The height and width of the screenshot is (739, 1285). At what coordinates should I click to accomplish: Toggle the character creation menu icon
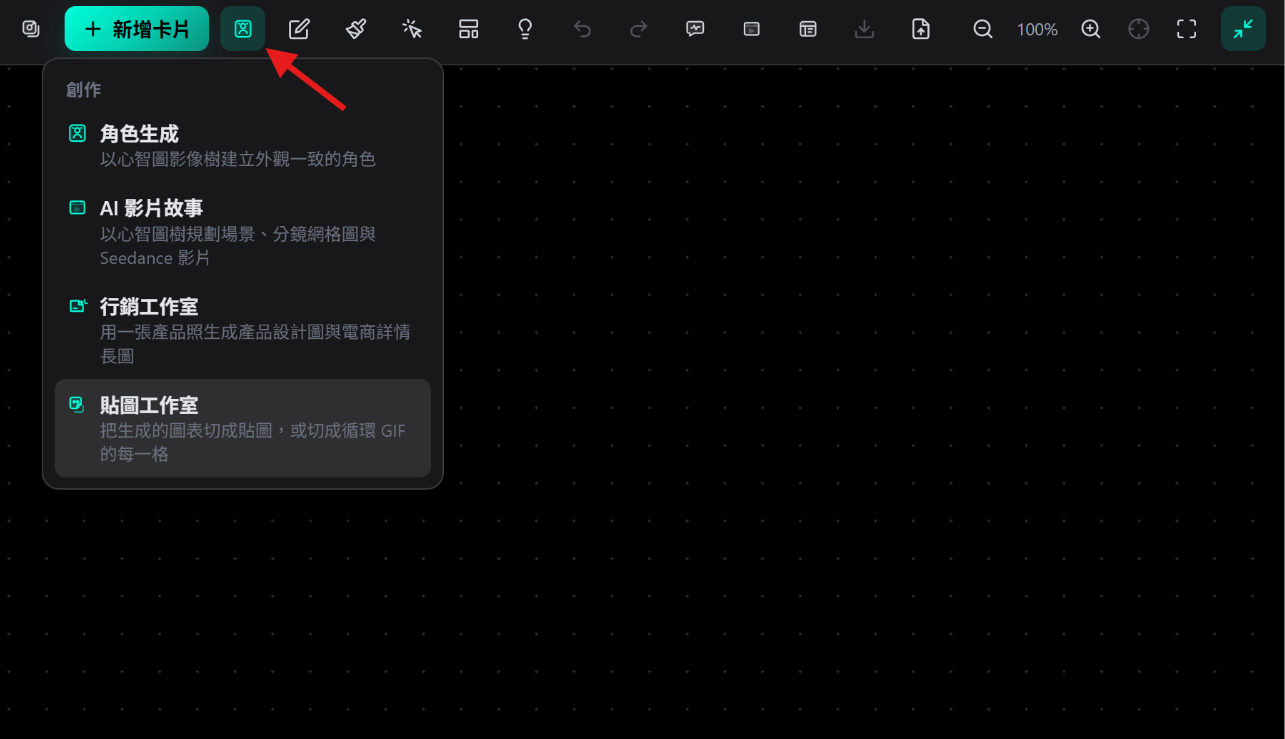(243, 29)
